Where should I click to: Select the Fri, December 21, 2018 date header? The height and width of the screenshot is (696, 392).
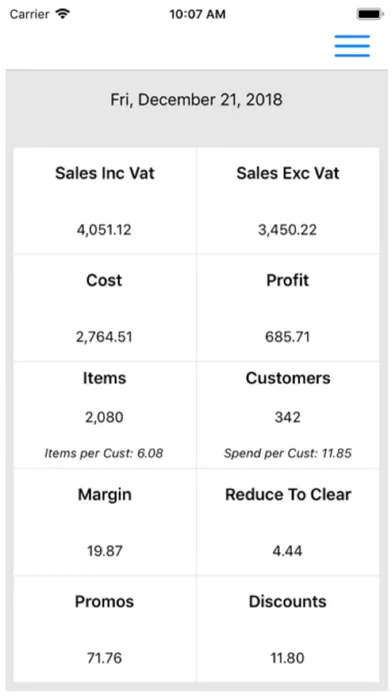coord(196,99)
